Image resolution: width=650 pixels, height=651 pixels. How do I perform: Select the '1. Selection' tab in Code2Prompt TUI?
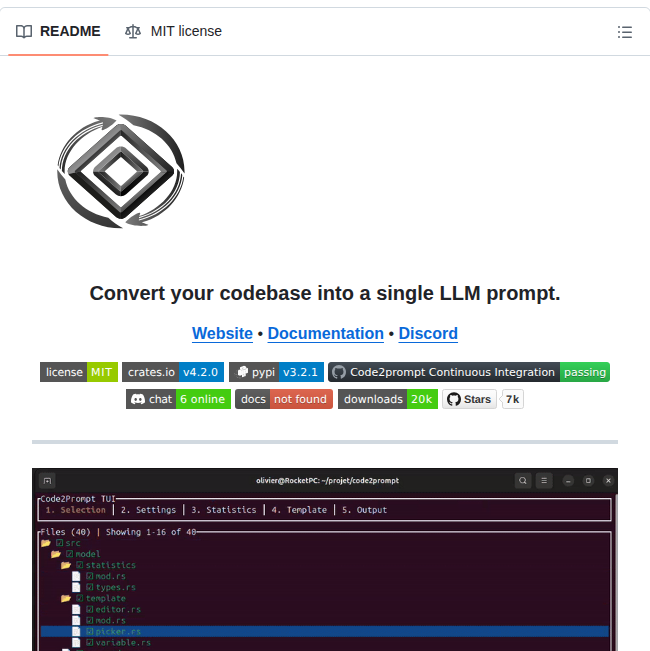pyautogui.click(x=76, y=510)
